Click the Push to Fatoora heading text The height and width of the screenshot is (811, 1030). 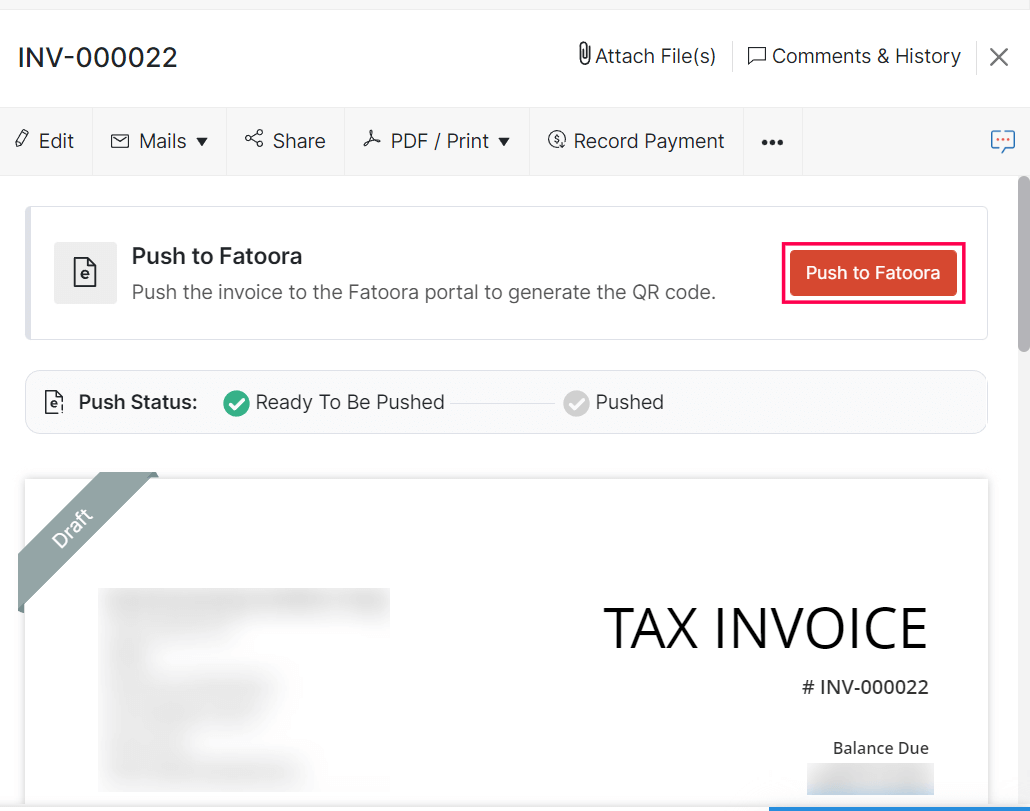click(x=217, y=256)
